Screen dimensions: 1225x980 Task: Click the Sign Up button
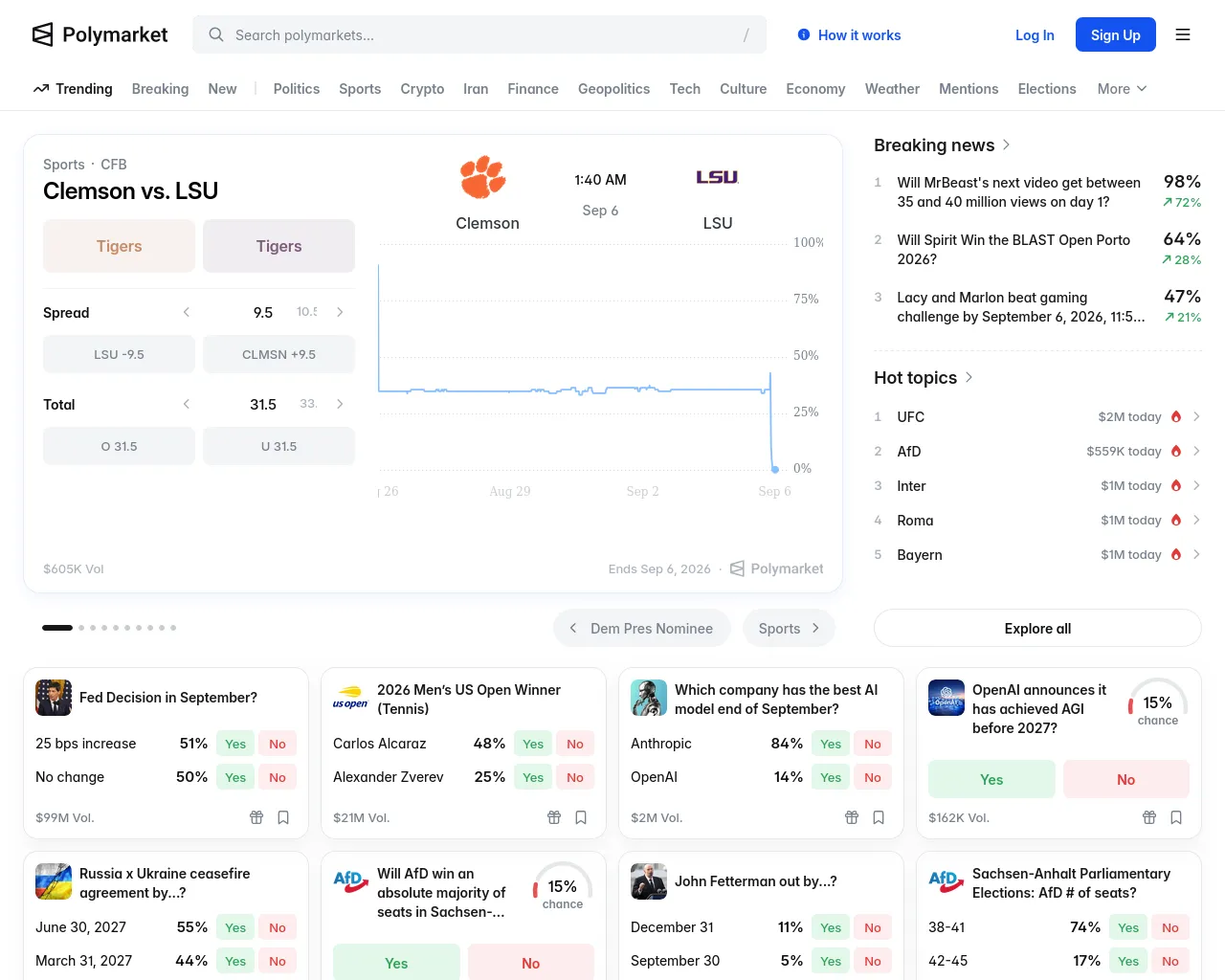click(1116, 34)
